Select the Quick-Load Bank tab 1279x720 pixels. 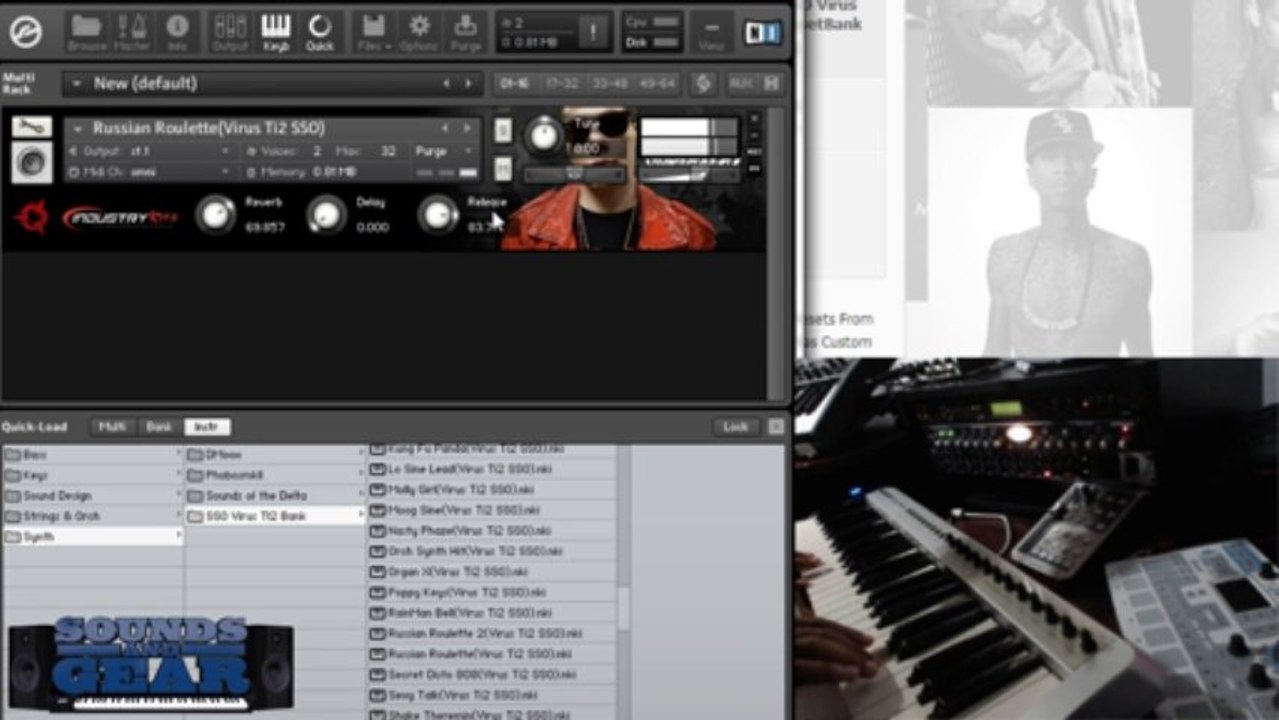point(160,427)
